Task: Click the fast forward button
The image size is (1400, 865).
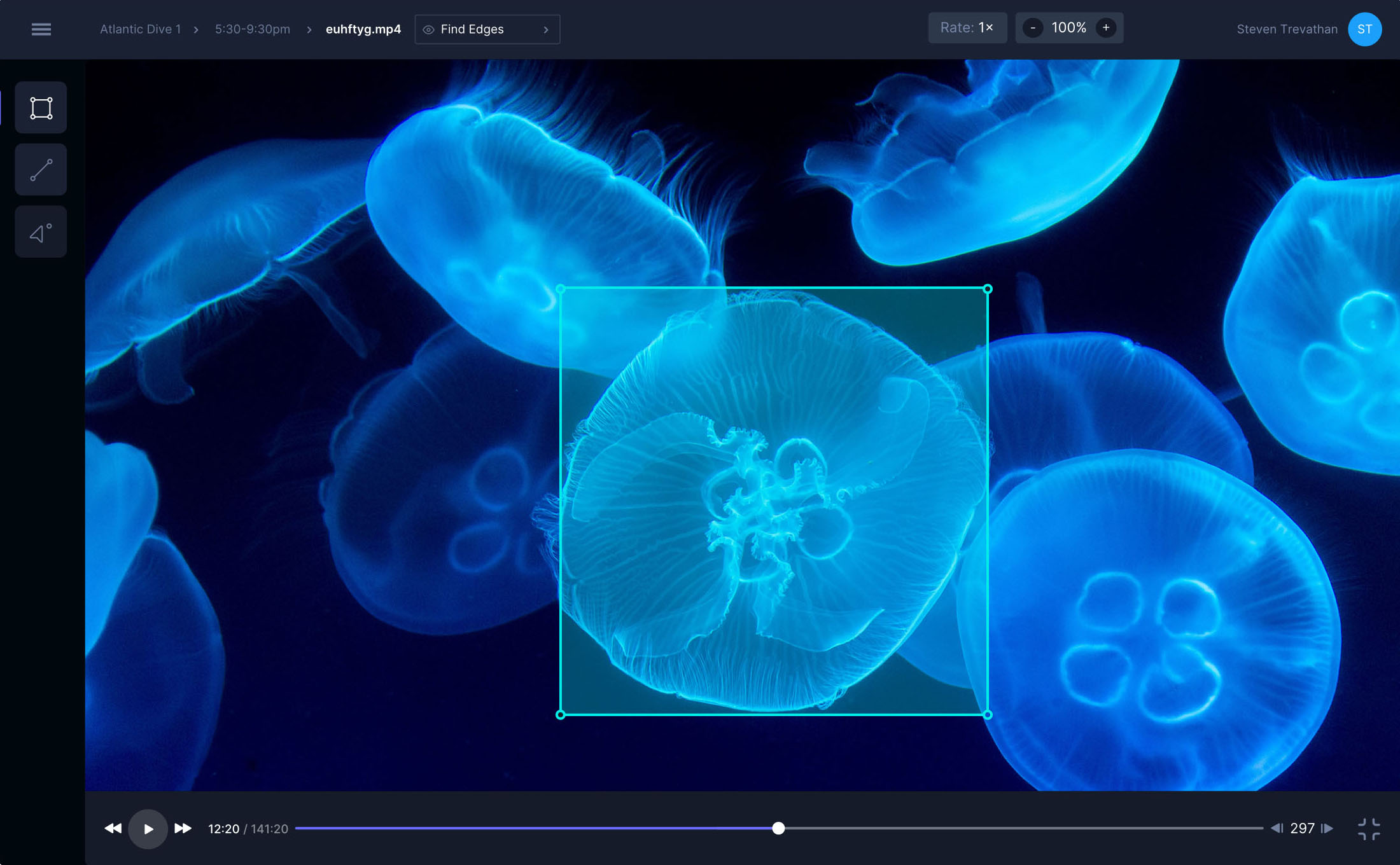Action: [x=183, y=828]
